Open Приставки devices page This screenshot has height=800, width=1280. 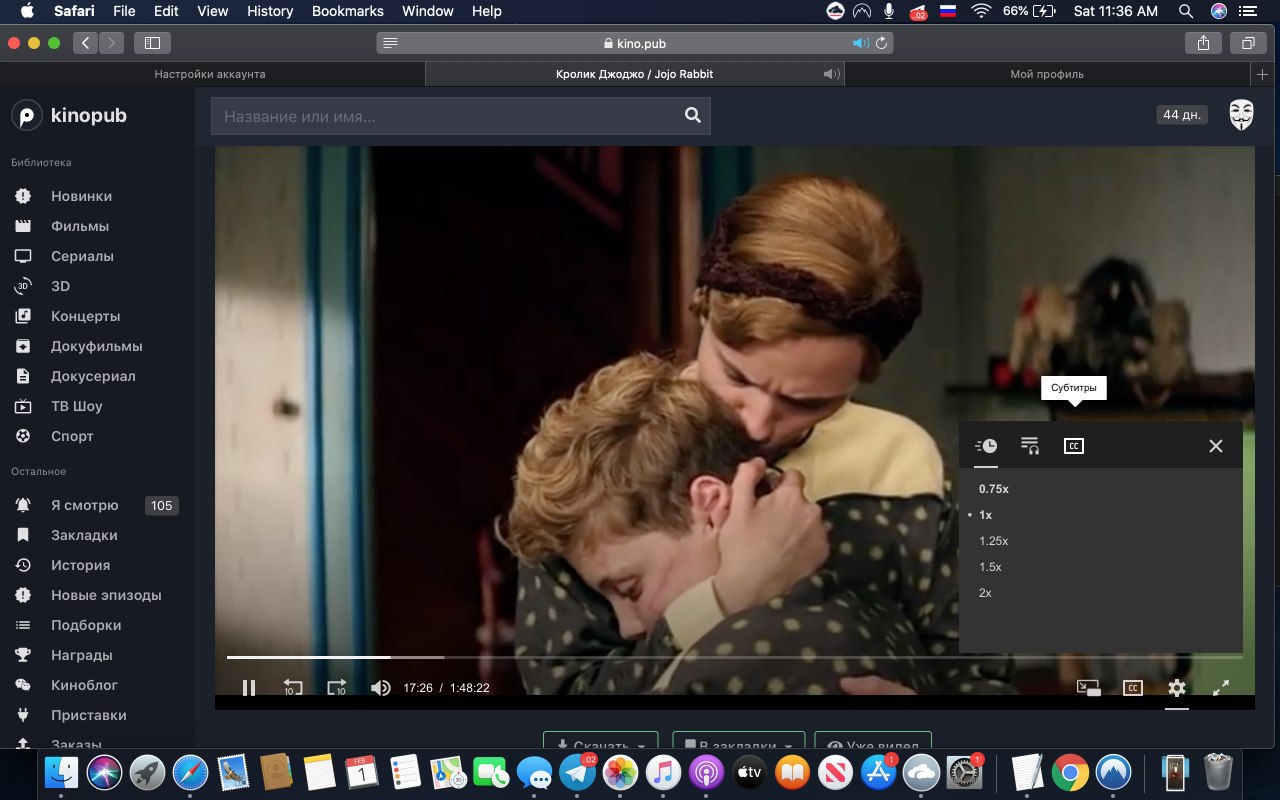pyautogui.click(x=88, y=715)
